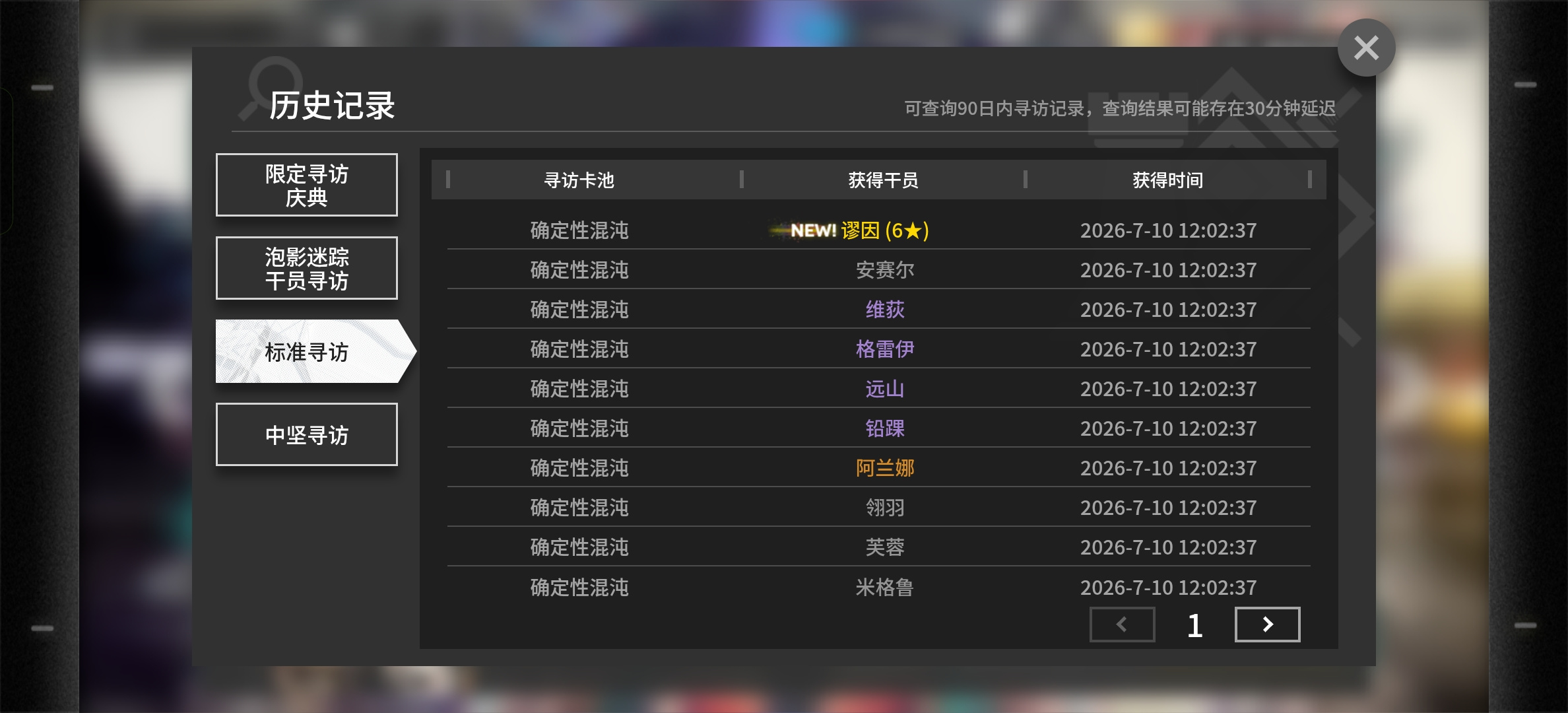1568x713 pixels.
Task: Go to the next records page
Action: pyautogui.click(x=1267, y=625)
